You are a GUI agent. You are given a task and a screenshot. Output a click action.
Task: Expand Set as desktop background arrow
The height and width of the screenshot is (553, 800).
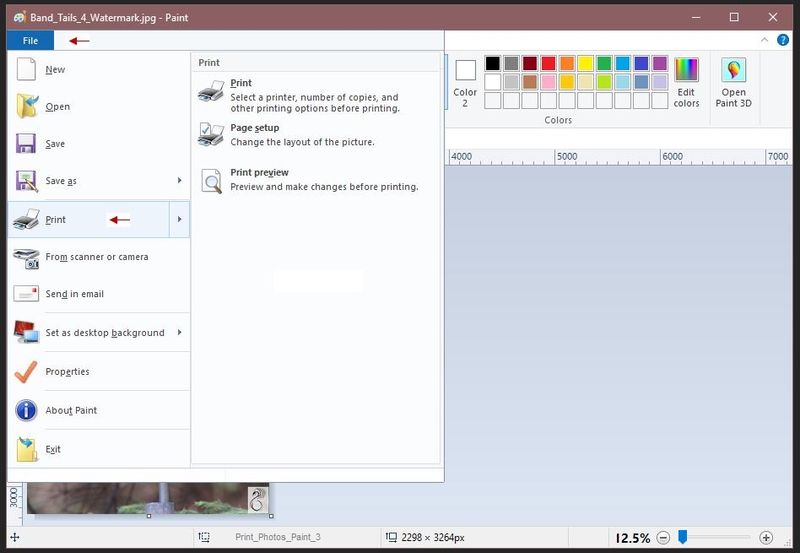179,332
